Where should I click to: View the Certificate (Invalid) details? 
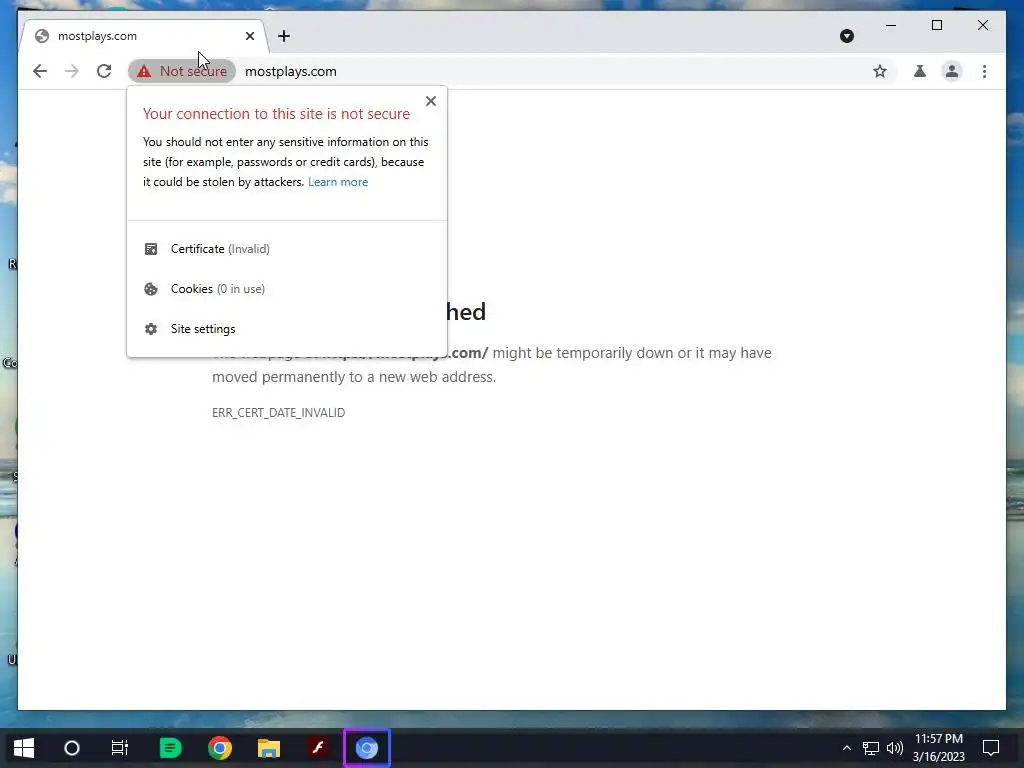pyautogui.click(x=287, y=249)
